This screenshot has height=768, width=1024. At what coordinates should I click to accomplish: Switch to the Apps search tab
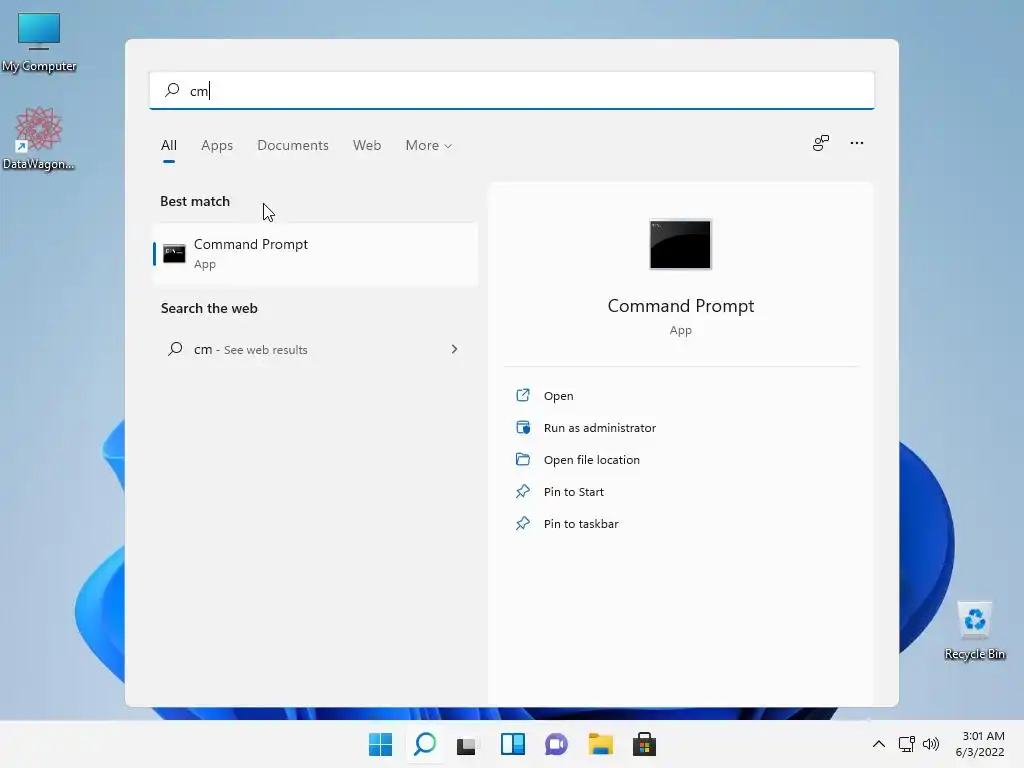click(x=217, y=146)
